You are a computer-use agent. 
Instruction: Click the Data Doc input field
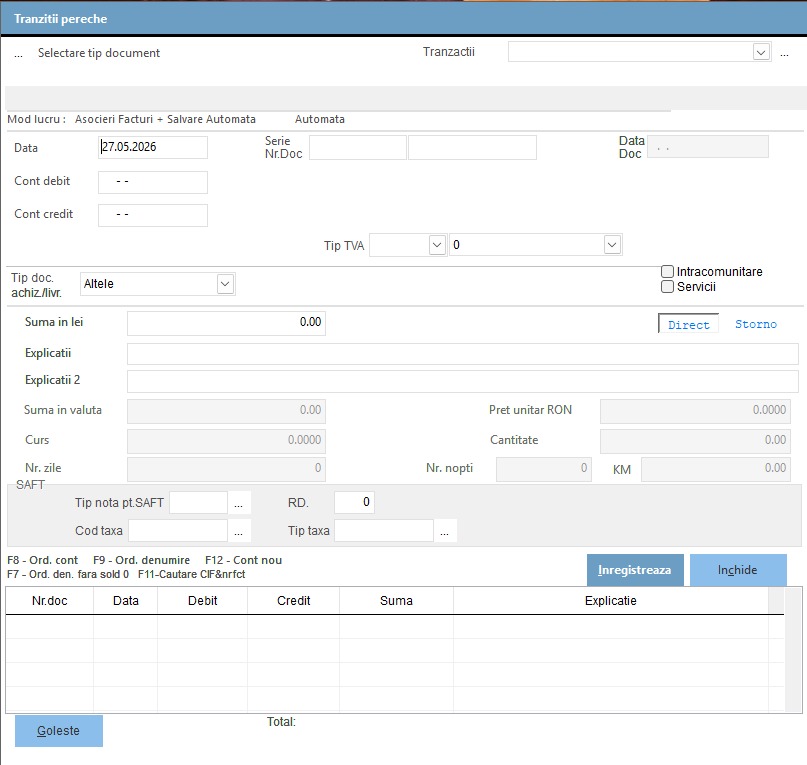(x=708, y=147)
